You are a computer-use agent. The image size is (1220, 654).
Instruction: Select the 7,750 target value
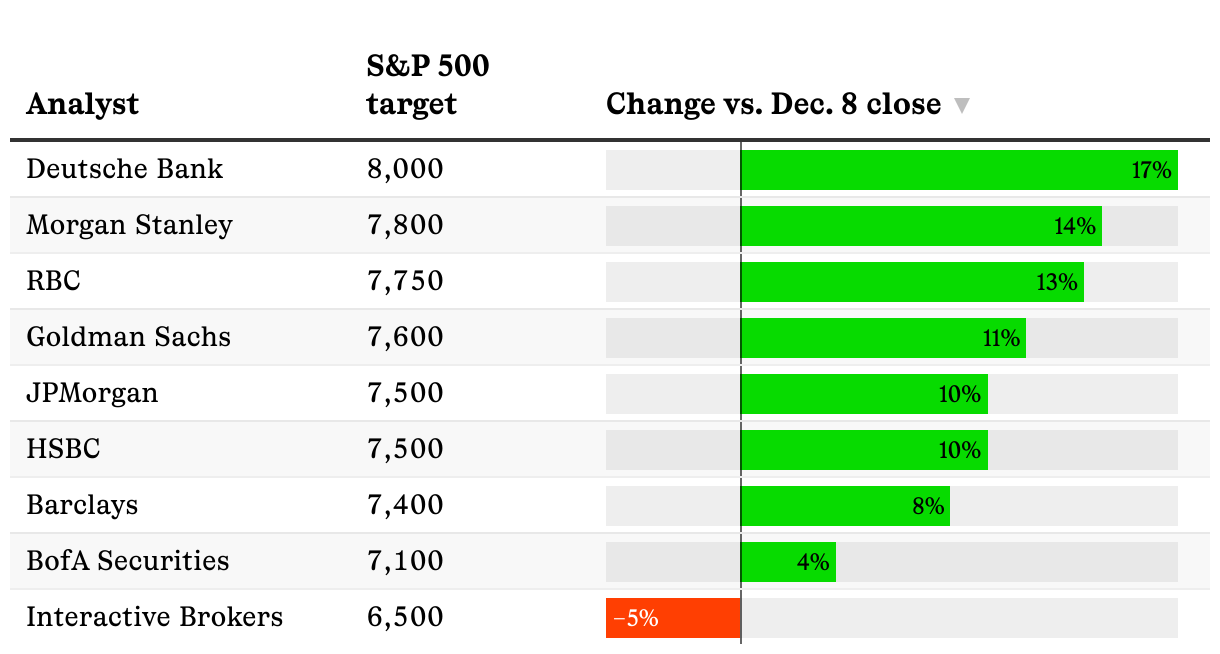(405, 281)
